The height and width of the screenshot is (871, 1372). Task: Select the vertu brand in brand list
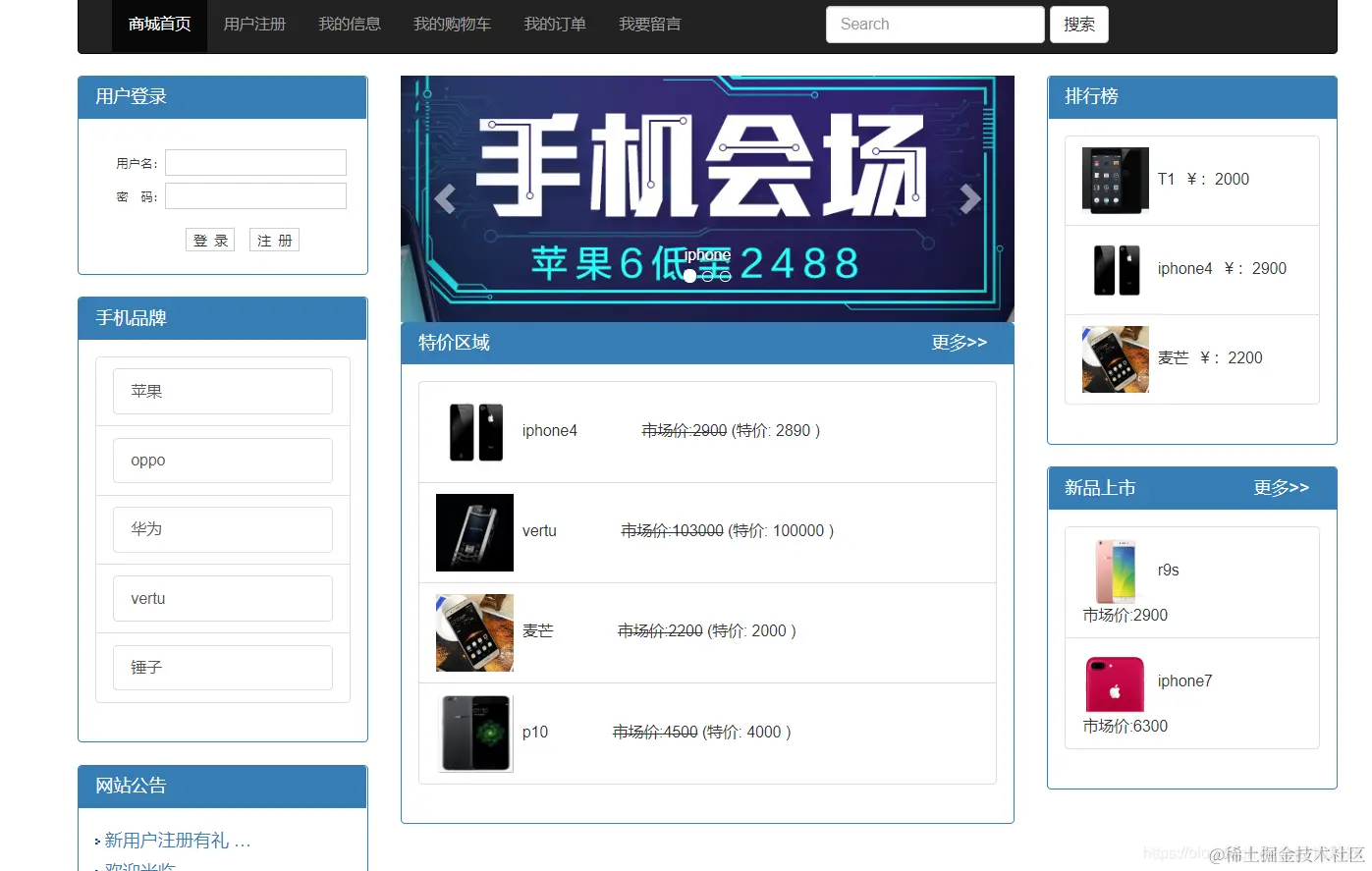[223, 598]
